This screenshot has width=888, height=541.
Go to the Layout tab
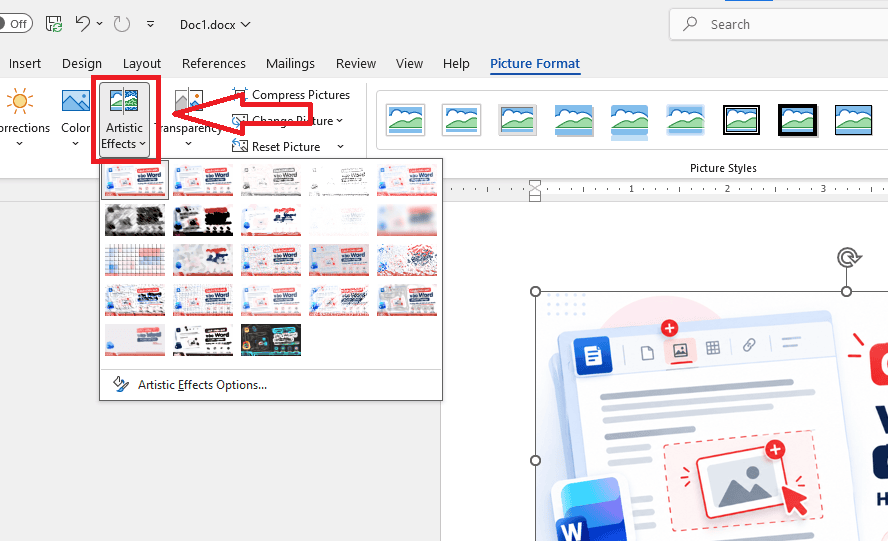click(142, 63)
